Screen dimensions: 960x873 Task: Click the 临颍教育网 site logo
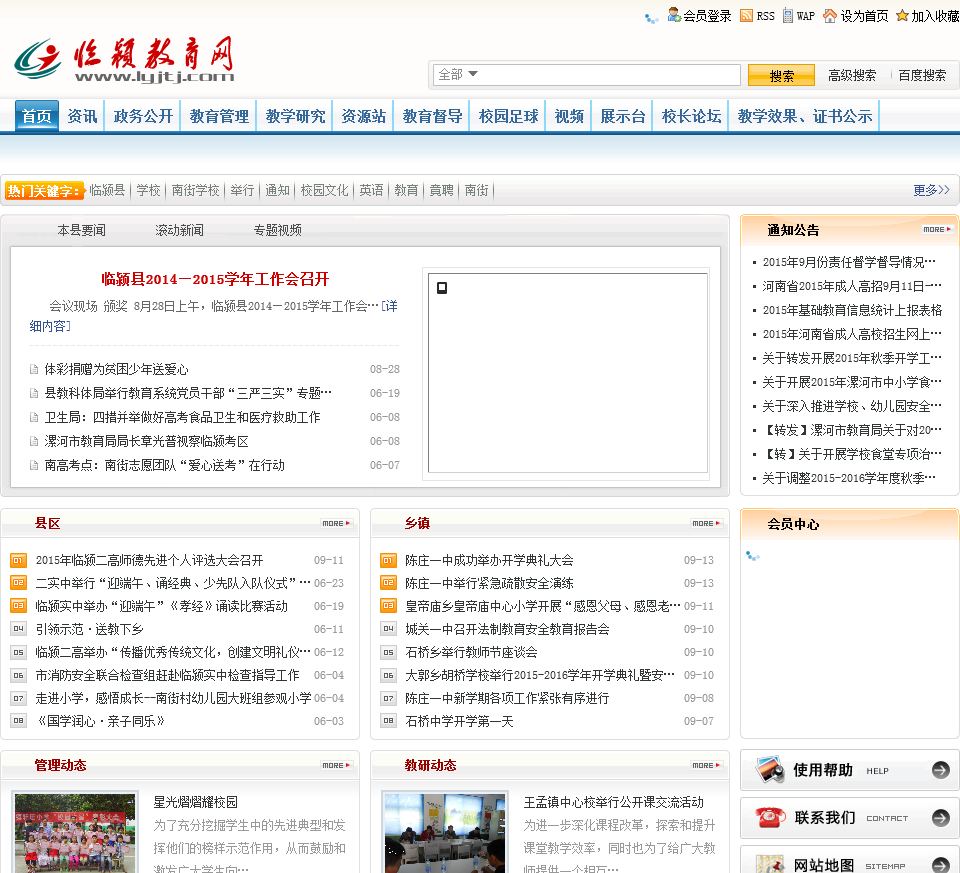(125, 61)
